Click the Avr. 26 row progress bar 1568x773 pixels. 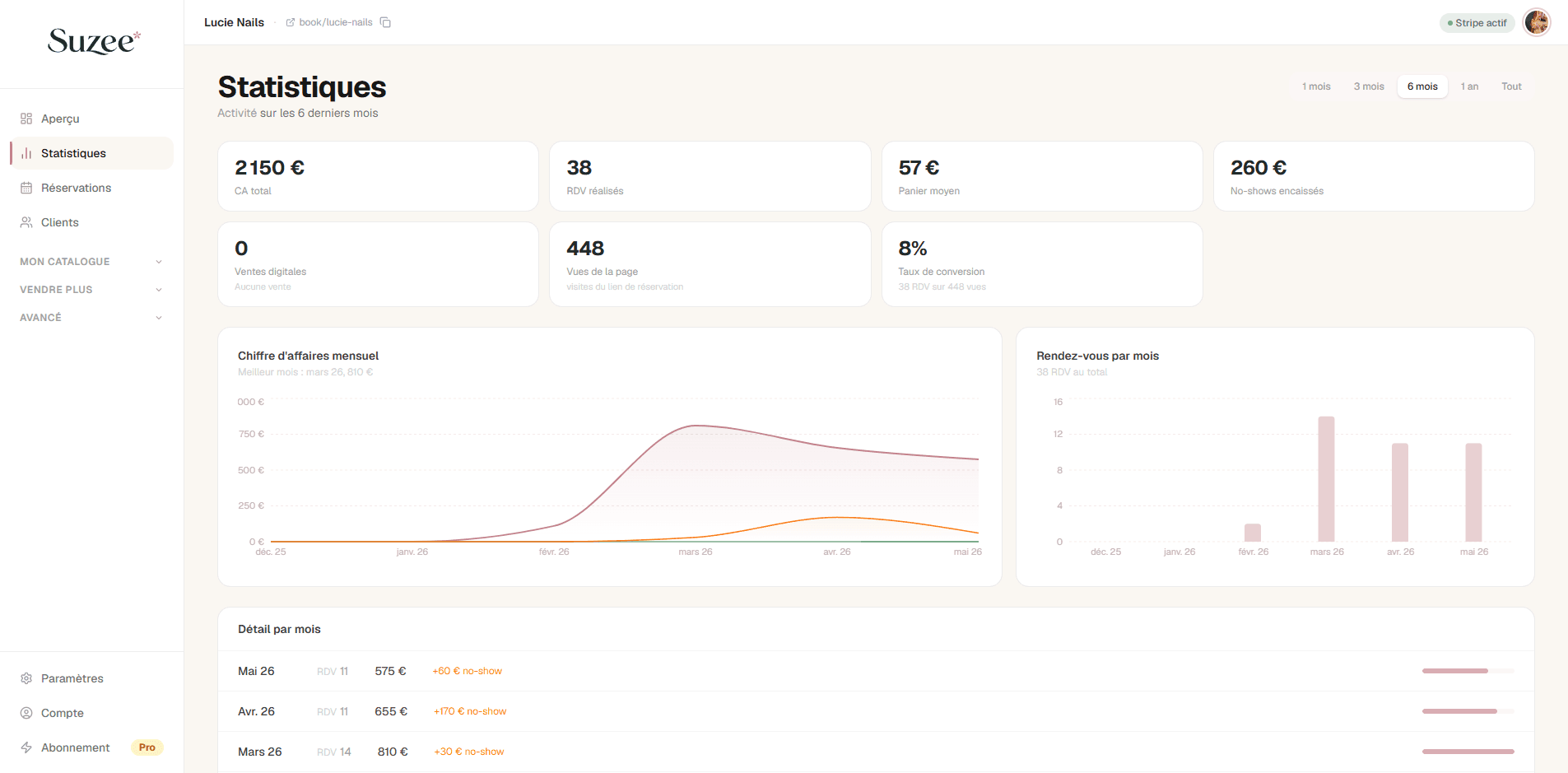coord(1468,711)
